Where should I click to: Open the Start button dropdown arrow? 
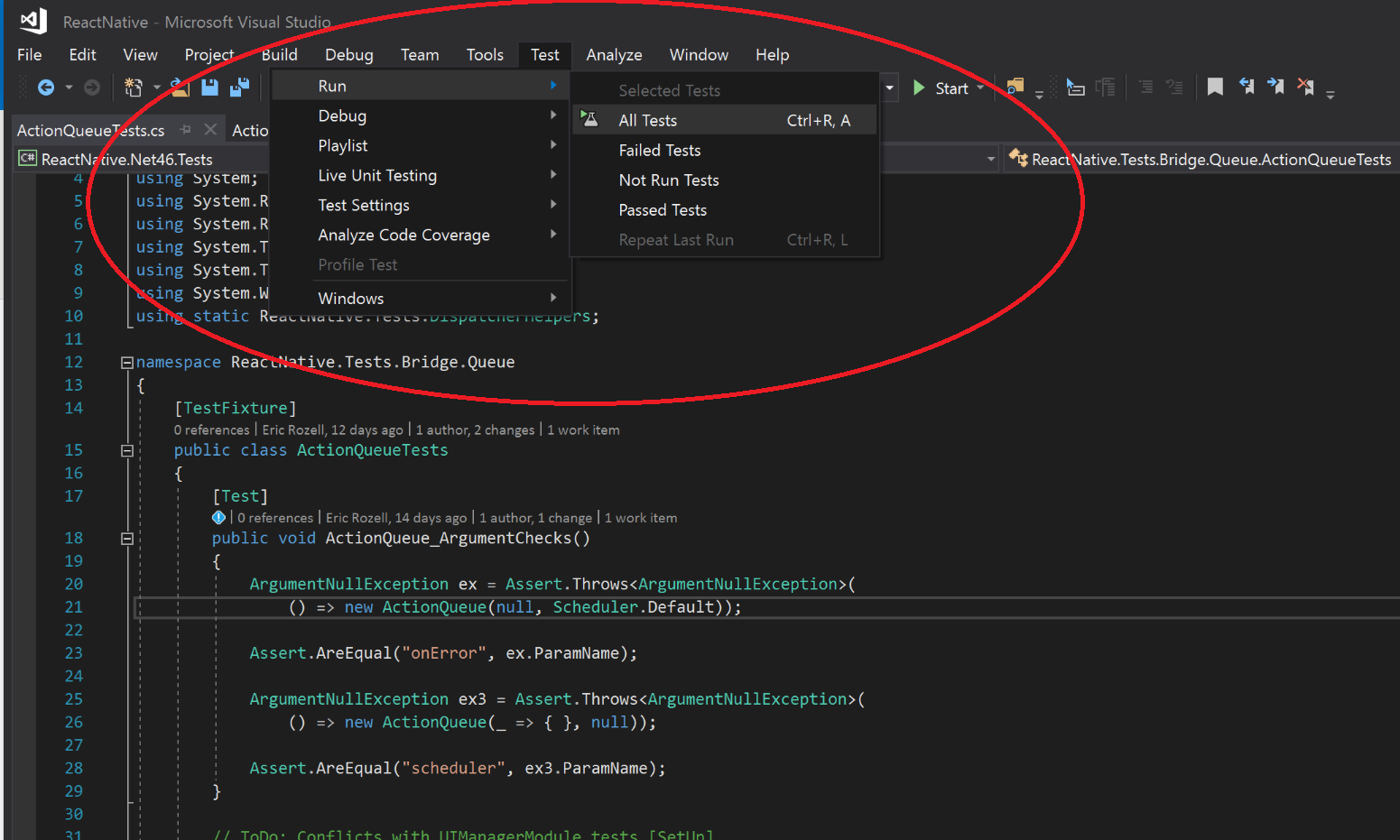click(980, 88)
